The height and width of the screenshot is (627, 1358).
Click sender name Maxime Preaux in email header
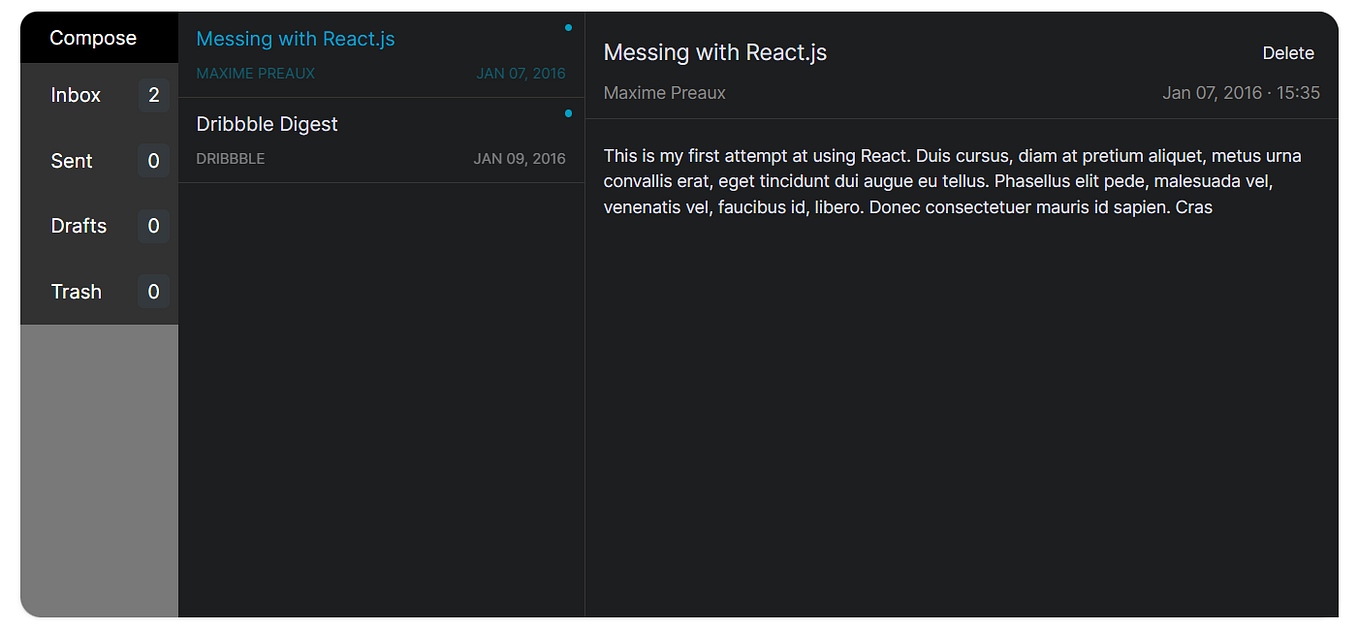point(664,92)
